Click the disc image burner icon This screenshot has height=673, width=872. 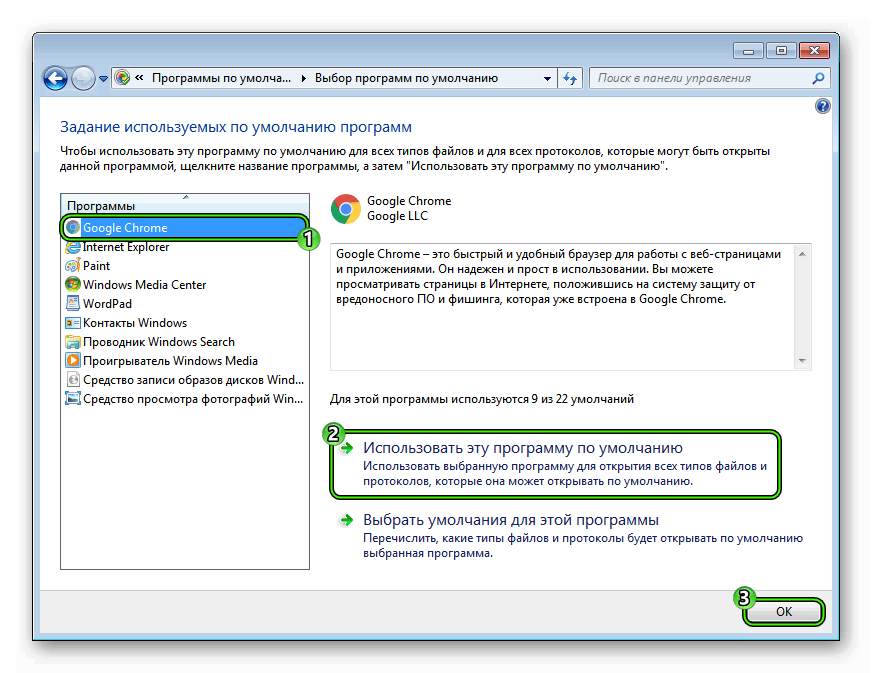click(x=73, y=379)
